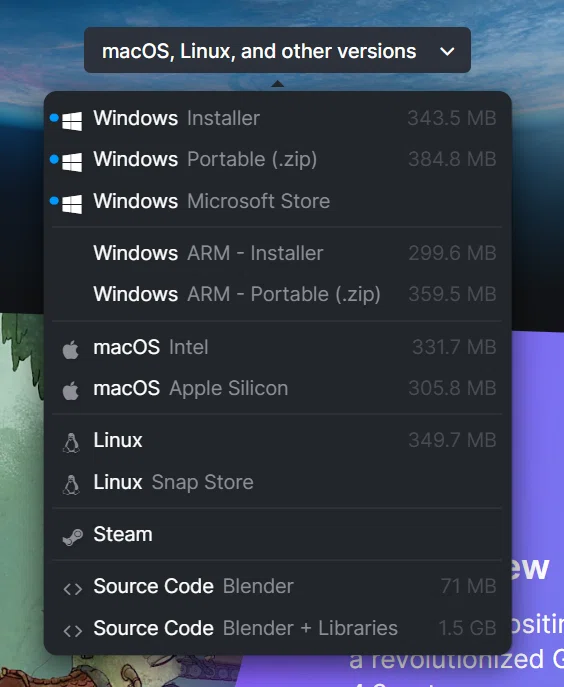The height and width of the screenshot is (687, 564).
Task: Select Windows Portable (.zip) download
Action: [x=277, y=159]
